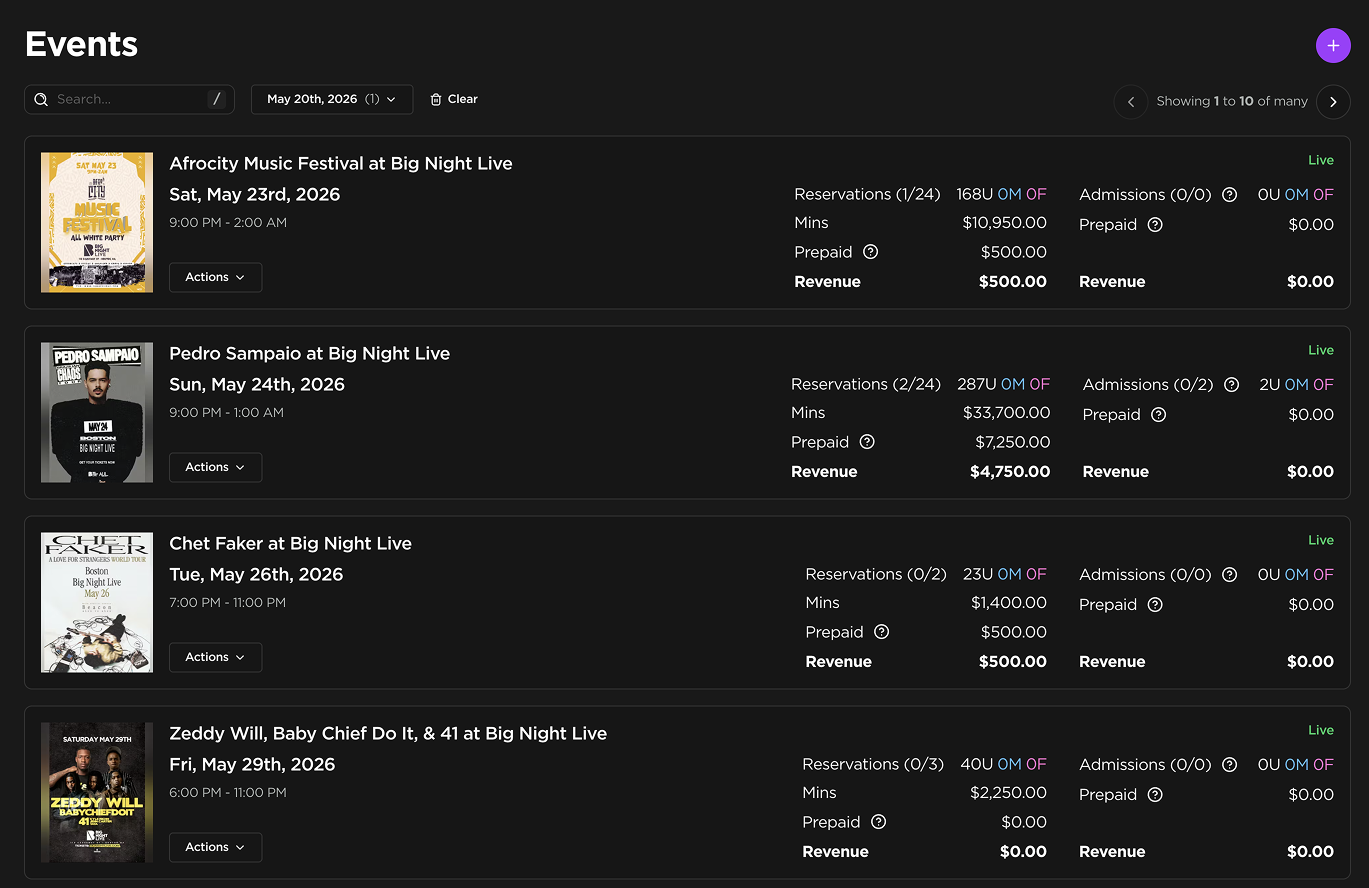Click the search magnifier icon
Image resolution: width=1369 pixels, height=888 pixels.
[x=41, y=100]
